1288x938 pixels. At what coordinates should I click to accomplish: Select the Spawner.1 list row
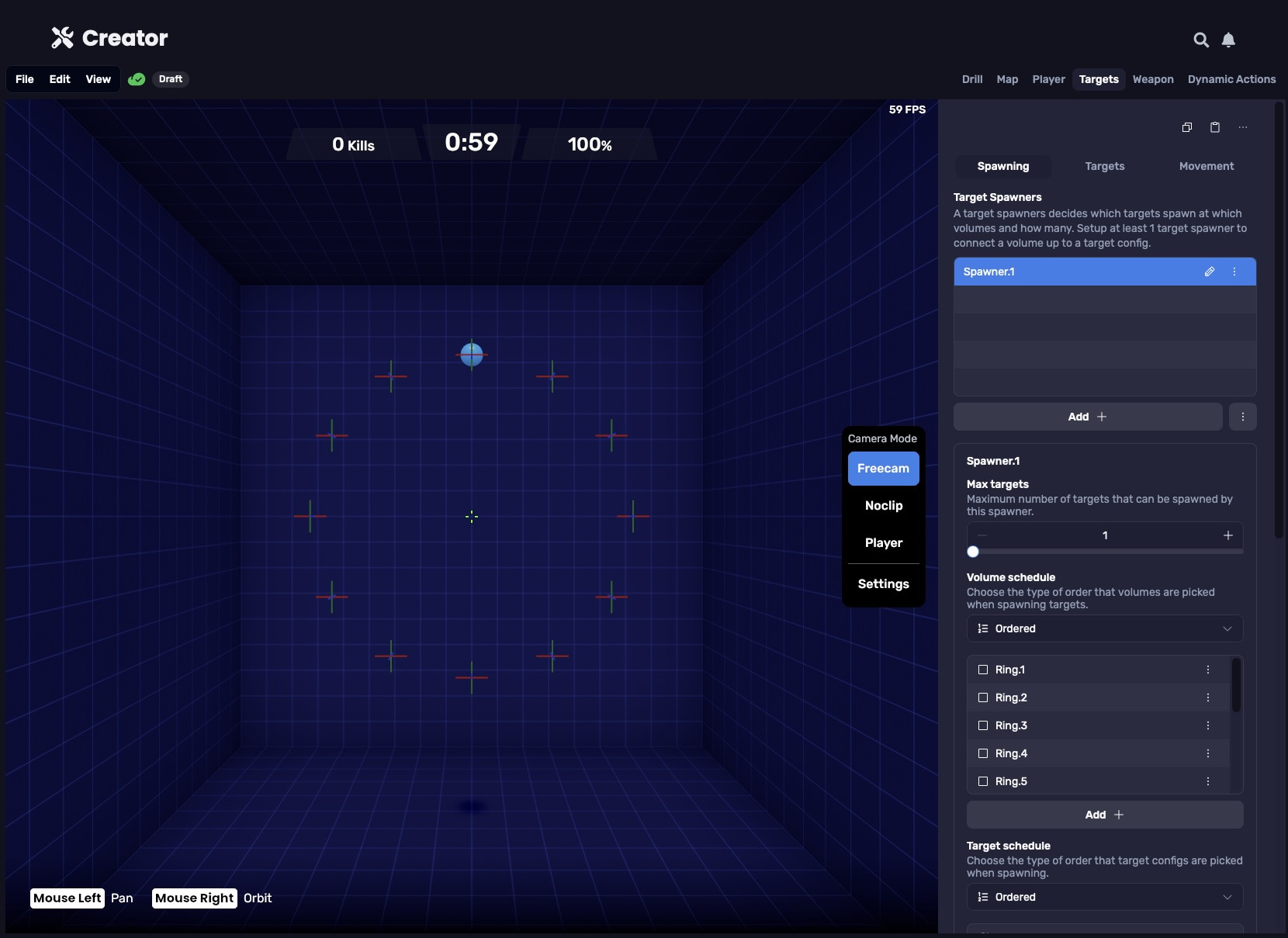pos(1105,272)
